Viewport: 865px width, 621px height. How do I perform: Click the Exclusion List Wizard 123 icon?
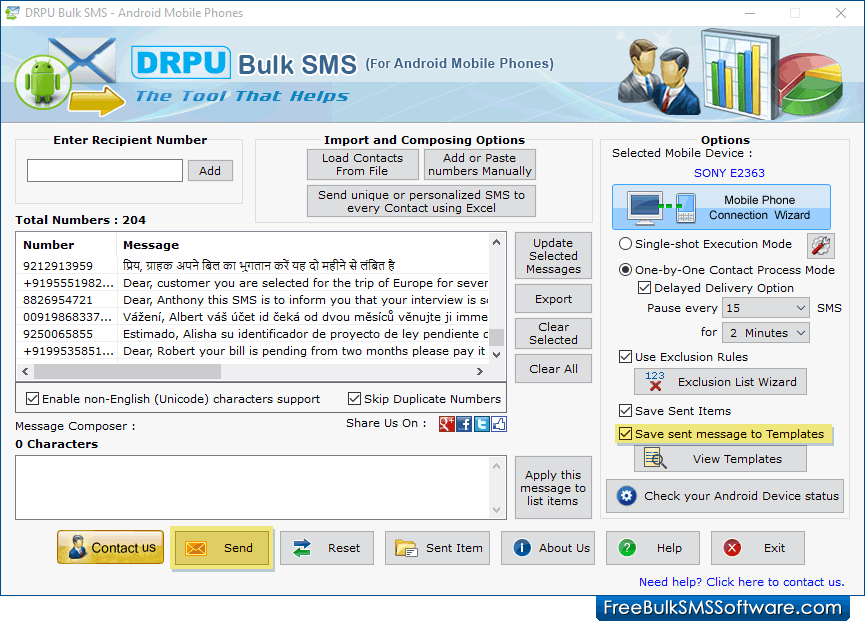[x=655, y=381]
